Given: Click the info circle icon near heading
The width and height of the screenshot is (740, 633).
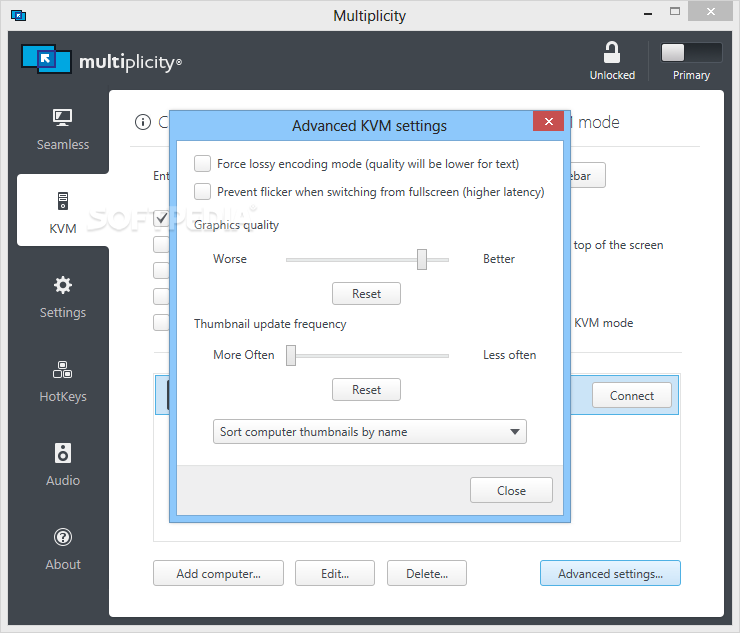Looking at the screenshot, I should coord(143,122).
